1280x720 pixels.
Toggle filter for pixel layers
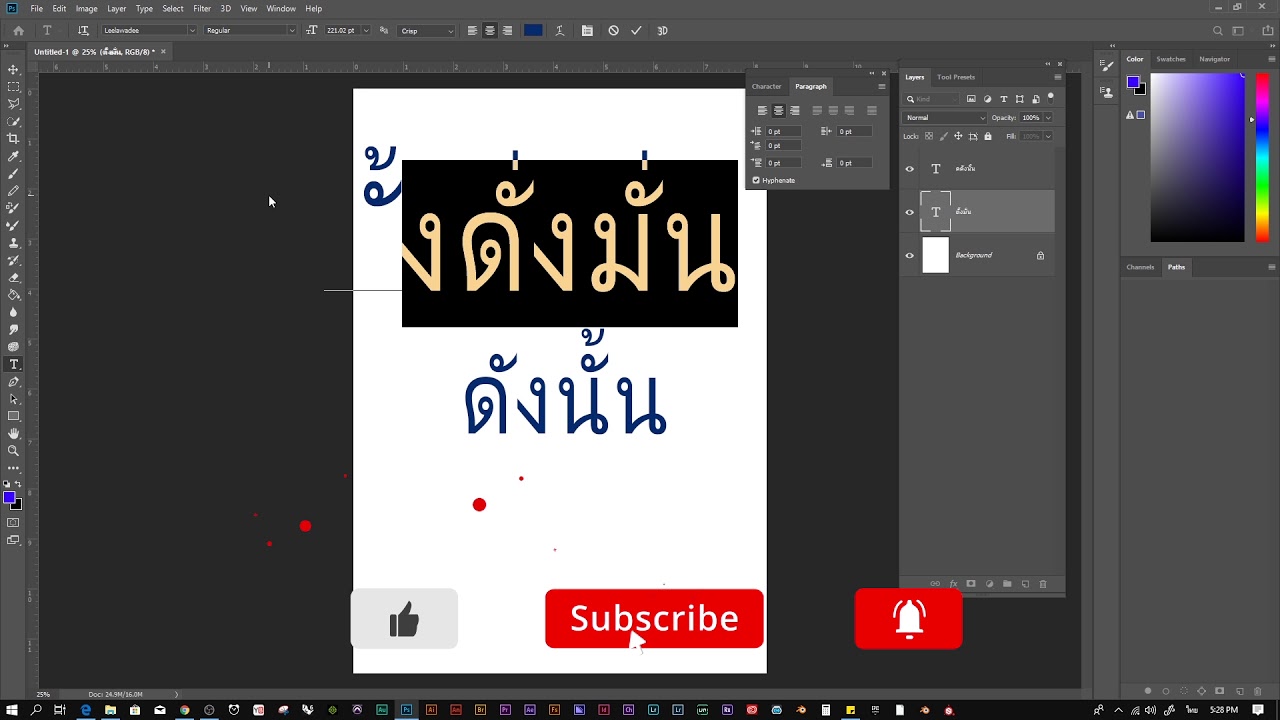[971, 99]
